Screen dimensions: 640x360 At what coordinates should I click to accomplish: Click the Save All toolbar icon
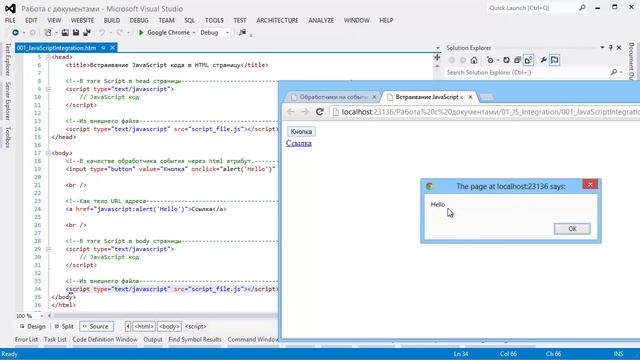pyautogui.click(x=87, y=32)
